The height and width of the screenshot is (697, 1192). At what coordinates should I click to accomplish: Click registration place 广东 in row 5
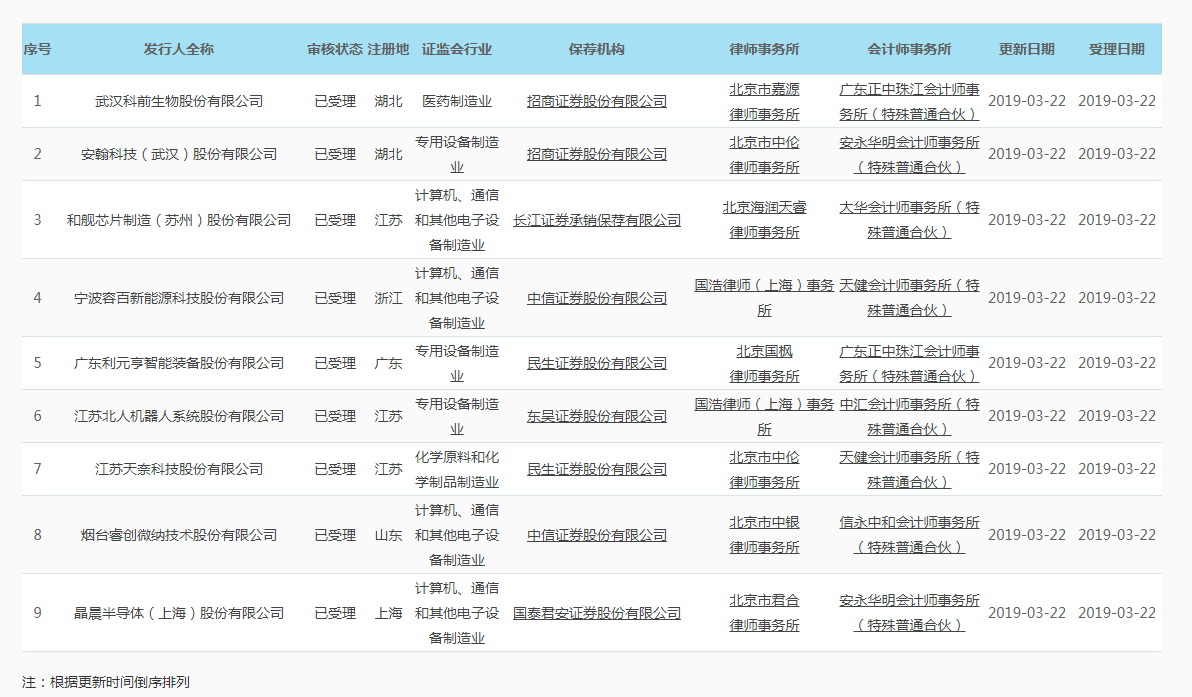[388, 363]
